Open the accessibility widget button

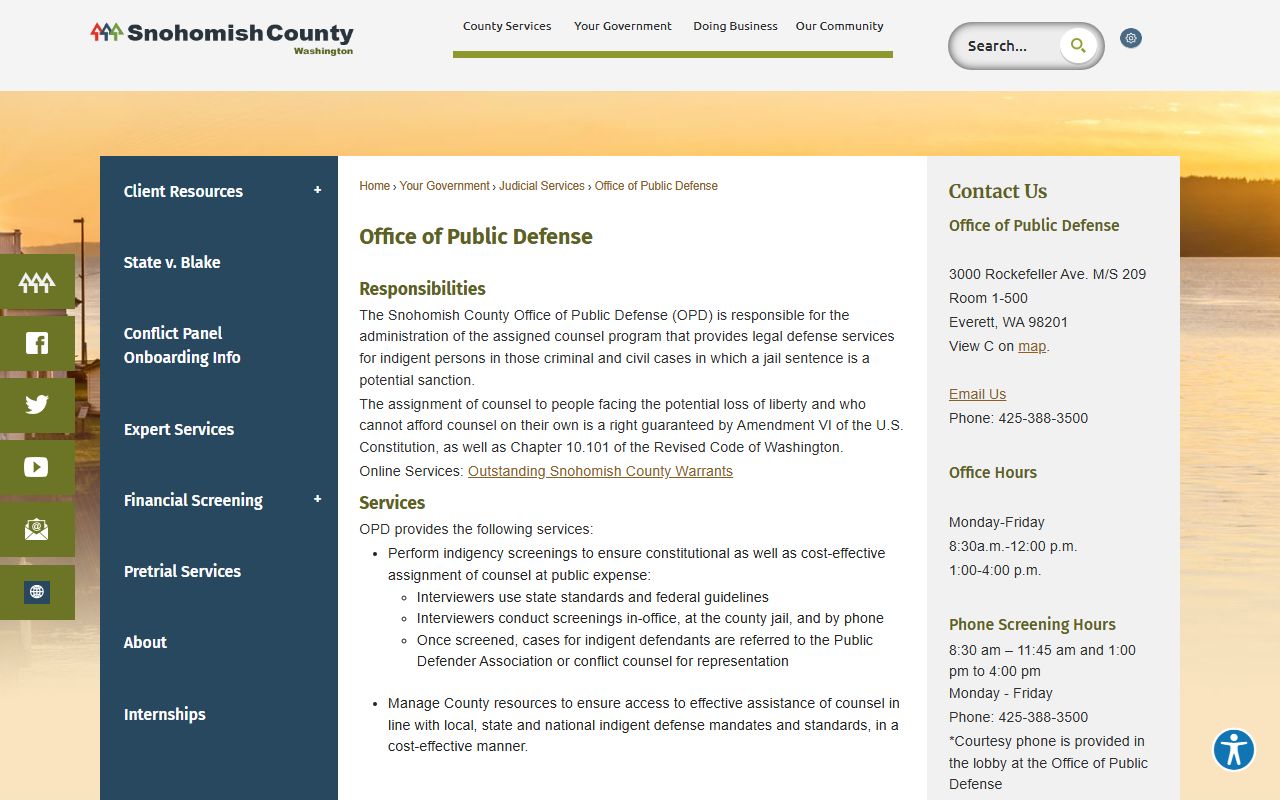[1234, 749]
